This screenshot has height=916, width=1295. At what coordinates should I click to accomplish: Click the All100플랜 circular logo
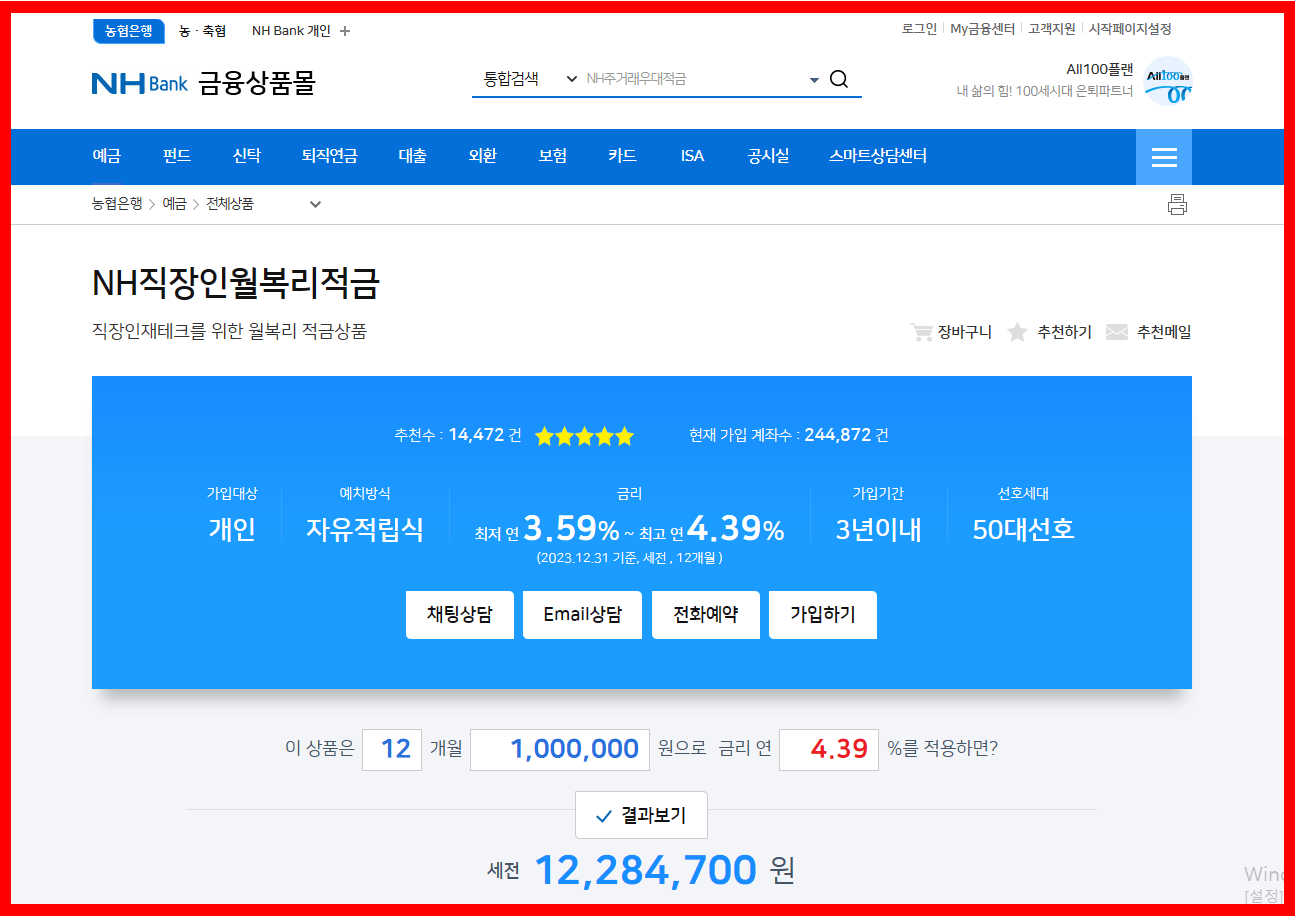[1166, 79]
